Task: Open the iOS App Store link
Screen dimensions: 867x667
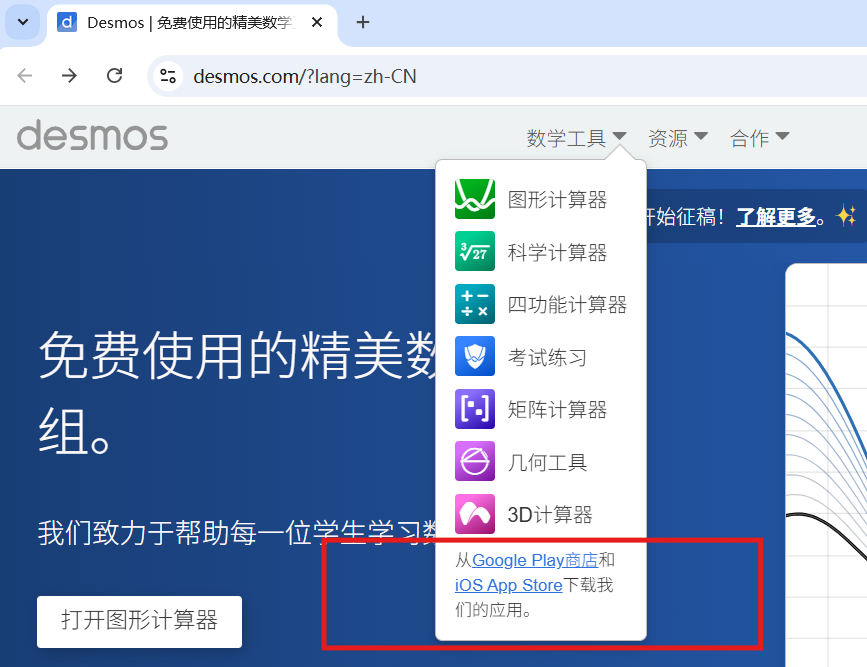Action: (x=508, y=585)
